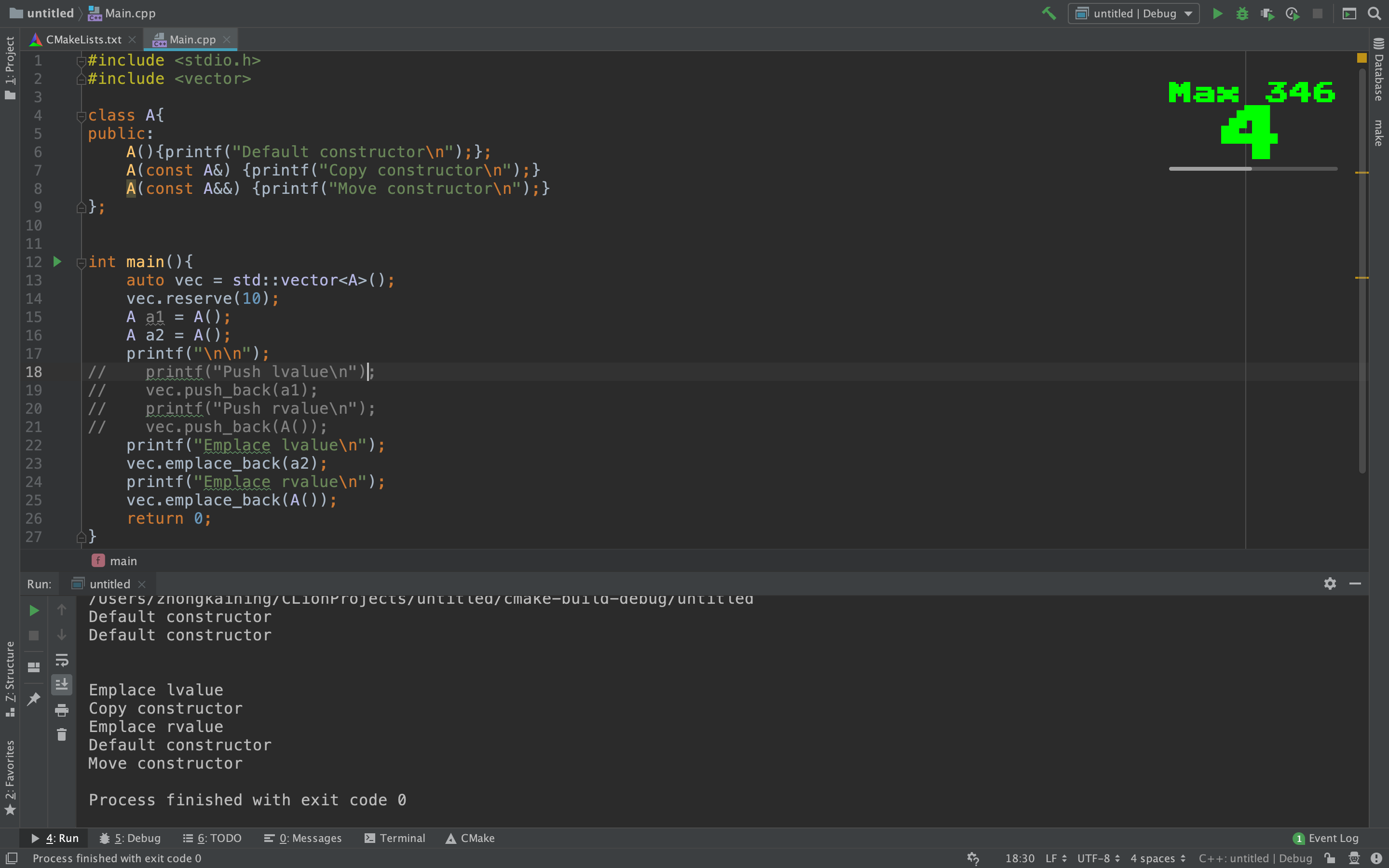
Task: Open the Database side panel
Action: [x=1379, y=69]
